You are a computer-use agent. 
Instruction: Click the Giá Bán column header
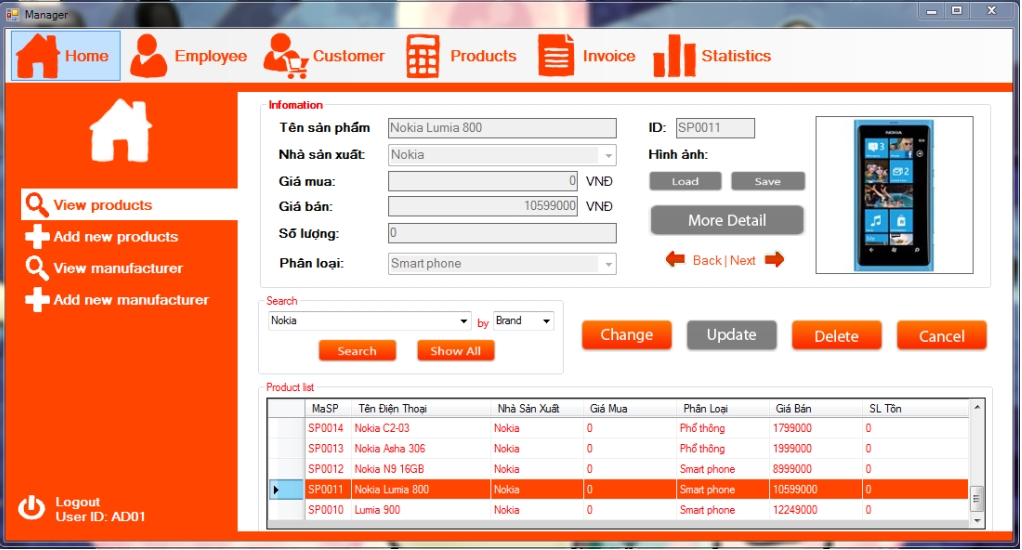coord(815,409)
